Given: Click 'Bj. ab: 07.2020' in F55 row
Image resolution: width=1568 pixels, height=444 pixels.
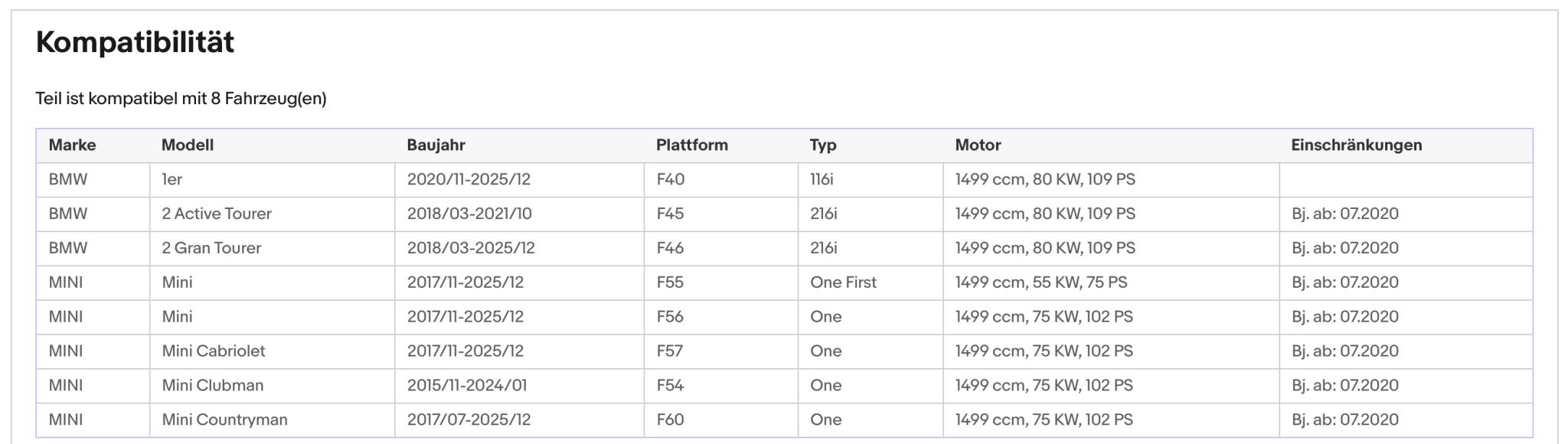Looking at the screenshot, I should click(x=1406, y=282).
